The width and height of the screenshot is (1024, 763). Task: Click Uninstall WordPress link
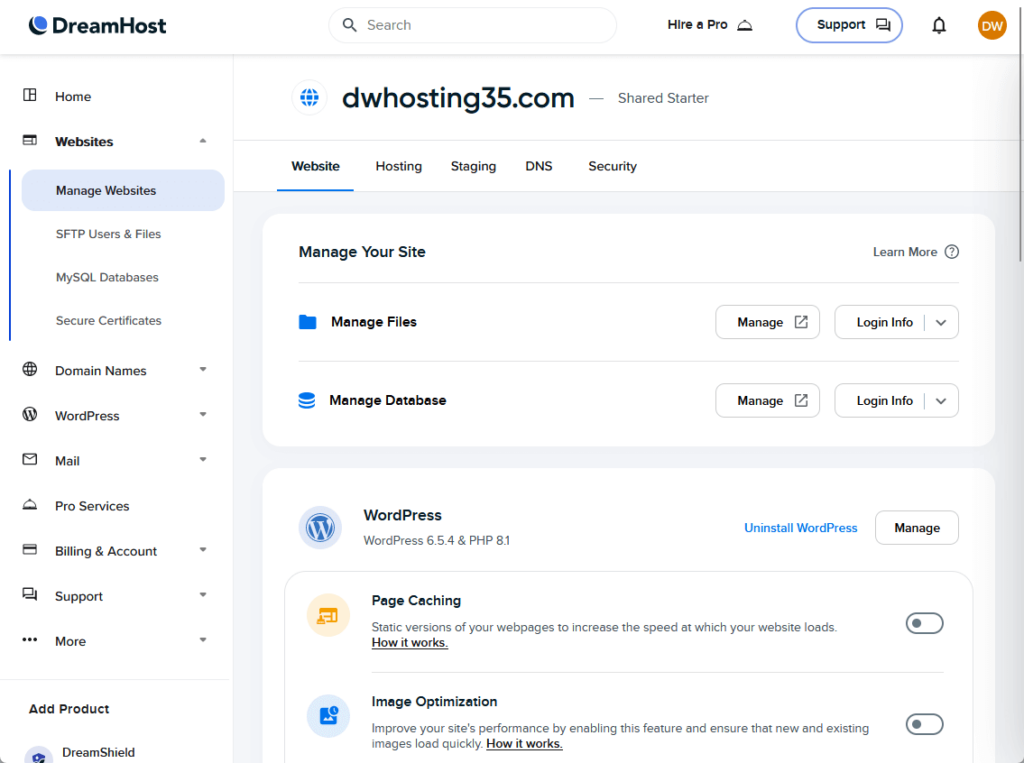pos(801,528)
